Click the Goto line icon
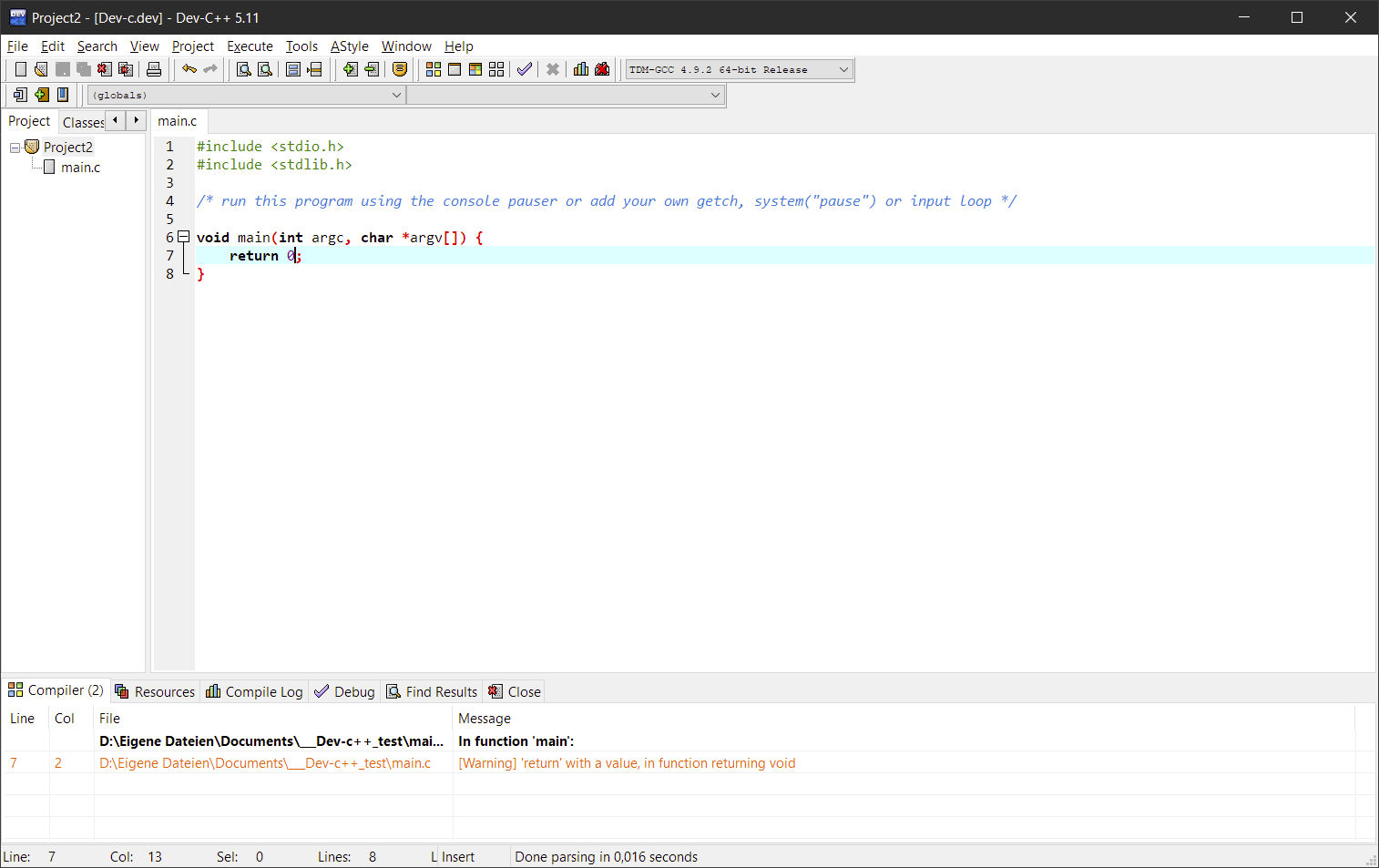Screen dimensions: 1379x868 314,69
